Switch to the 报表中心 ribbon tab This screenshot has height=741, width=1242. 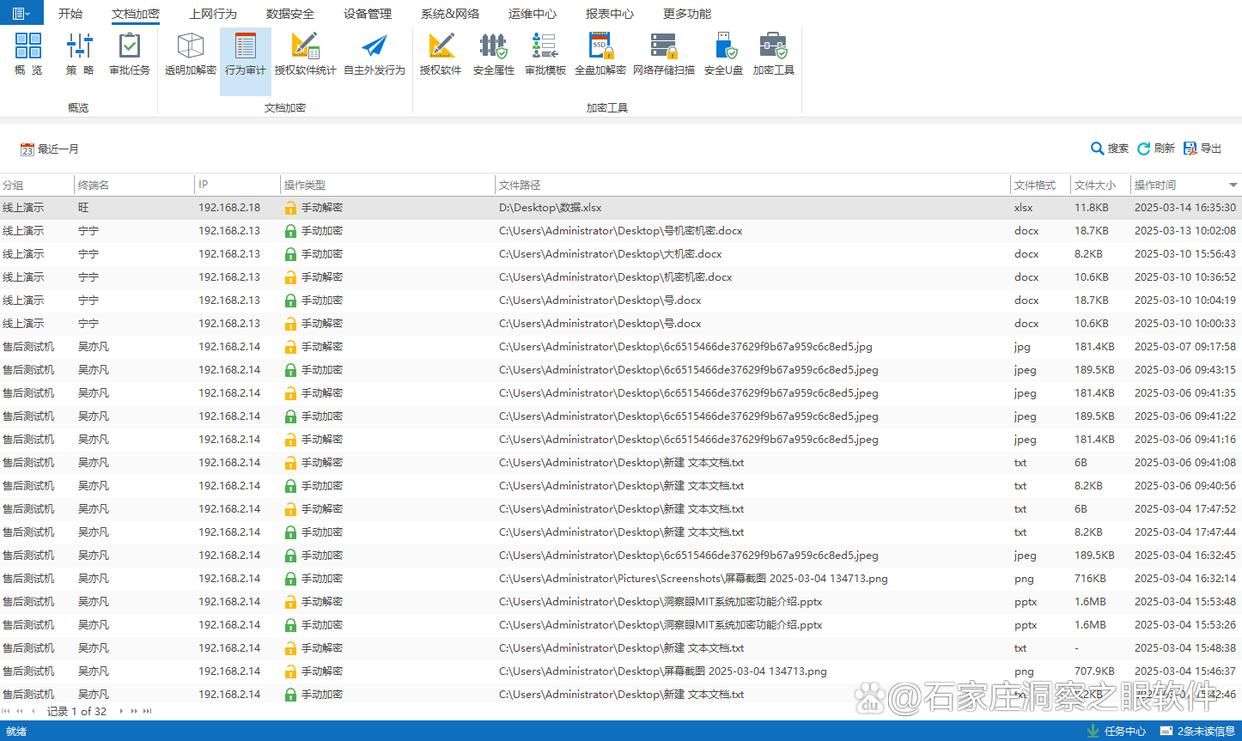tap(609, 14)
